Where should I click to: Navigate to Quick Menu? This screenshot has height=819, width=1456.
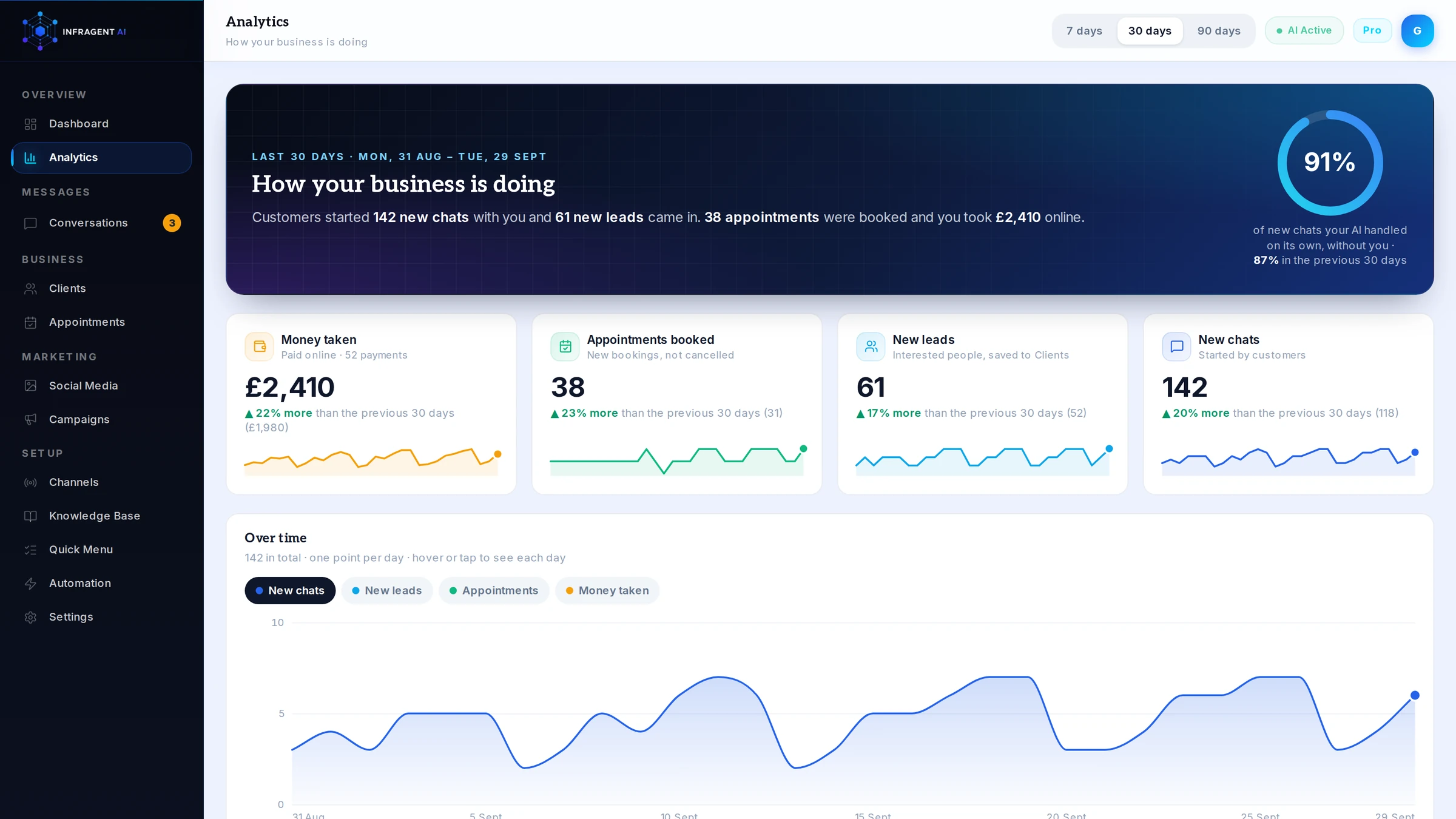tap(101, 550)
